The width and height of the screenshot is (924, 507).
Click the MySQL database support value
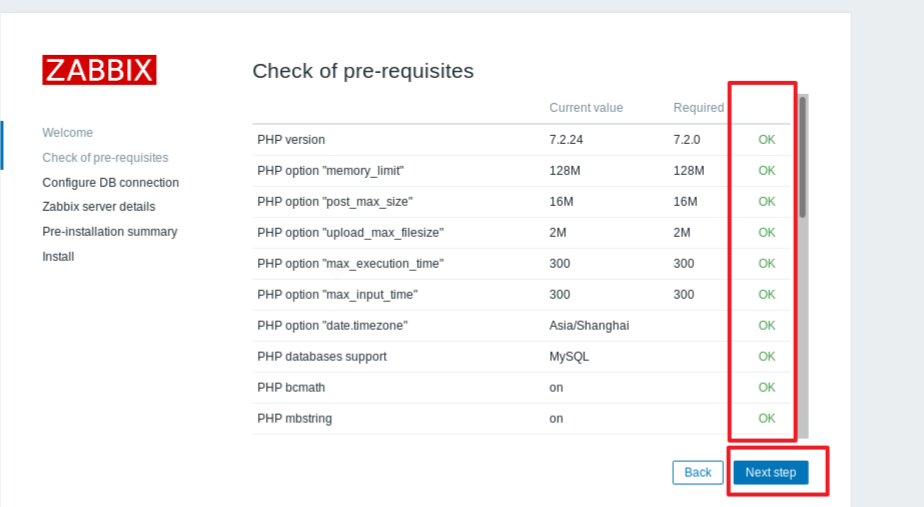tap(568, 357)
